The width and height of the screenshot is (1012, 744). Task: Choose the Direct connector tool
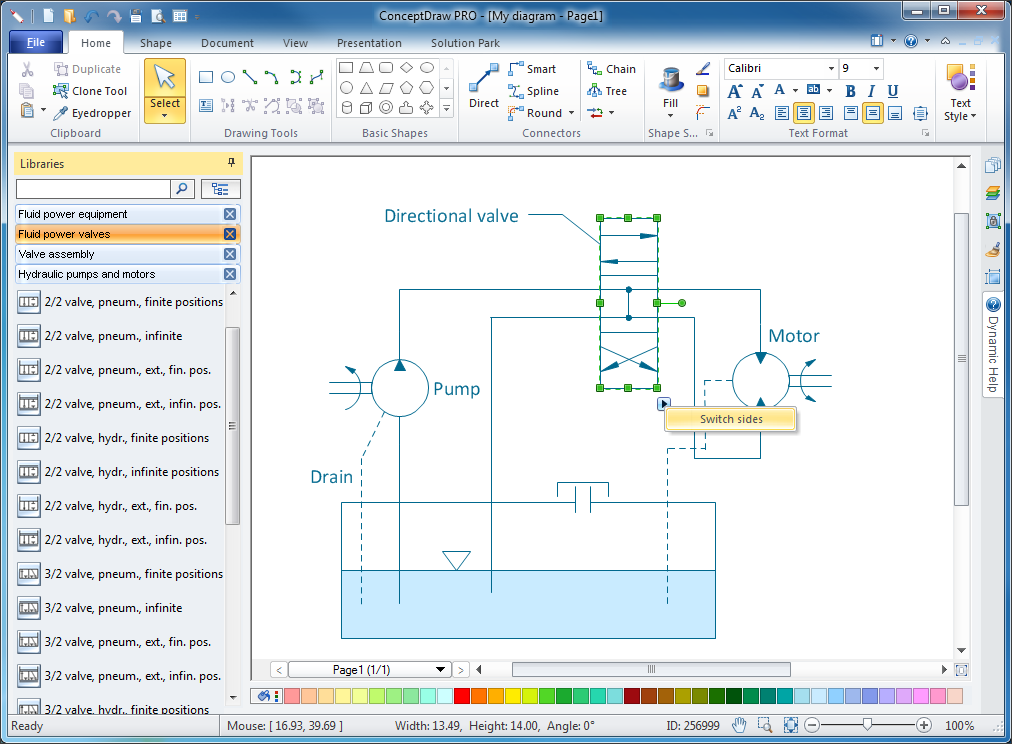pos(484,86)
